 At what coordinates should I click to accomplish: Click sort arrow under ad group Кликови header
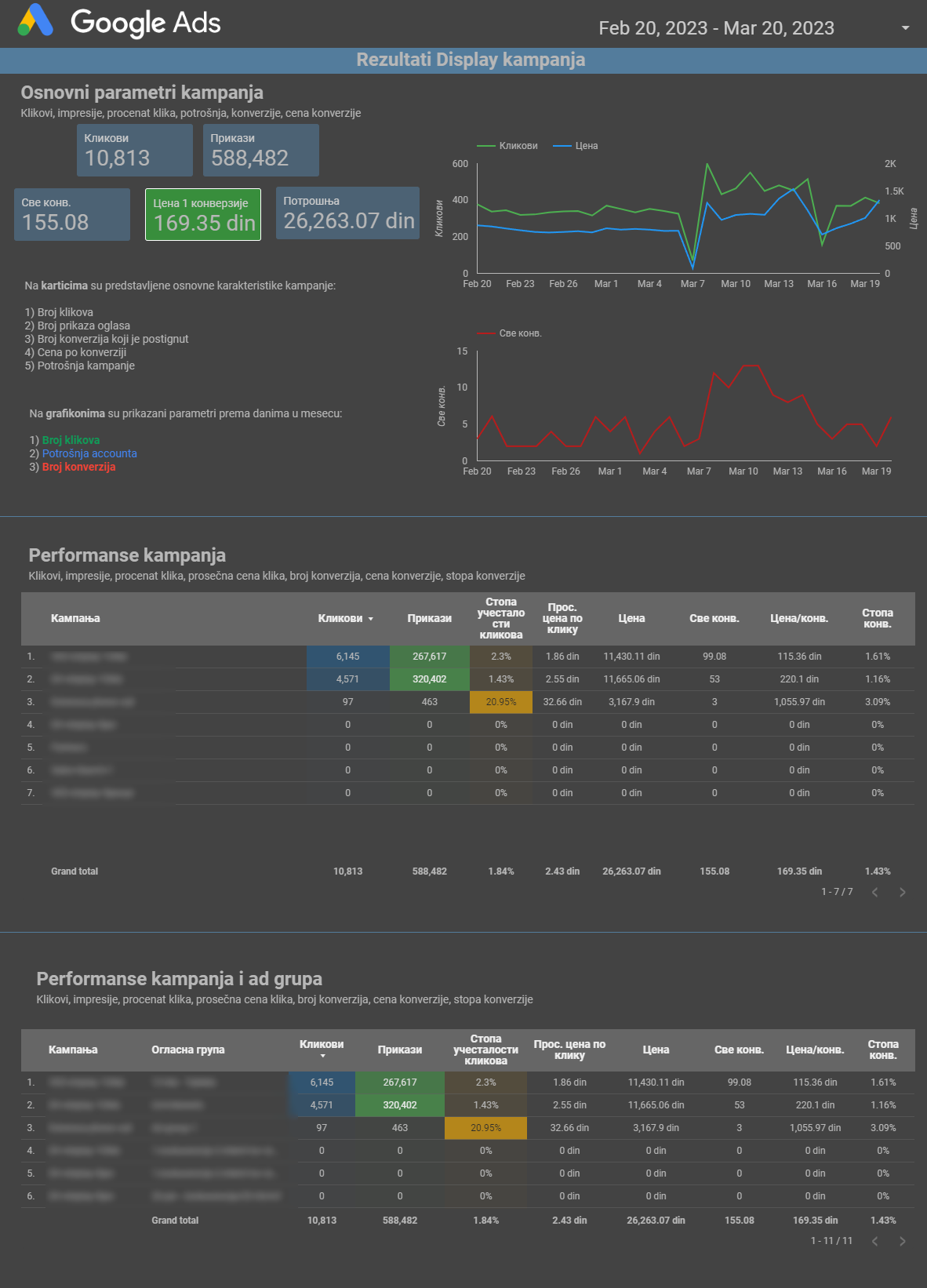tap(322, 1056)
